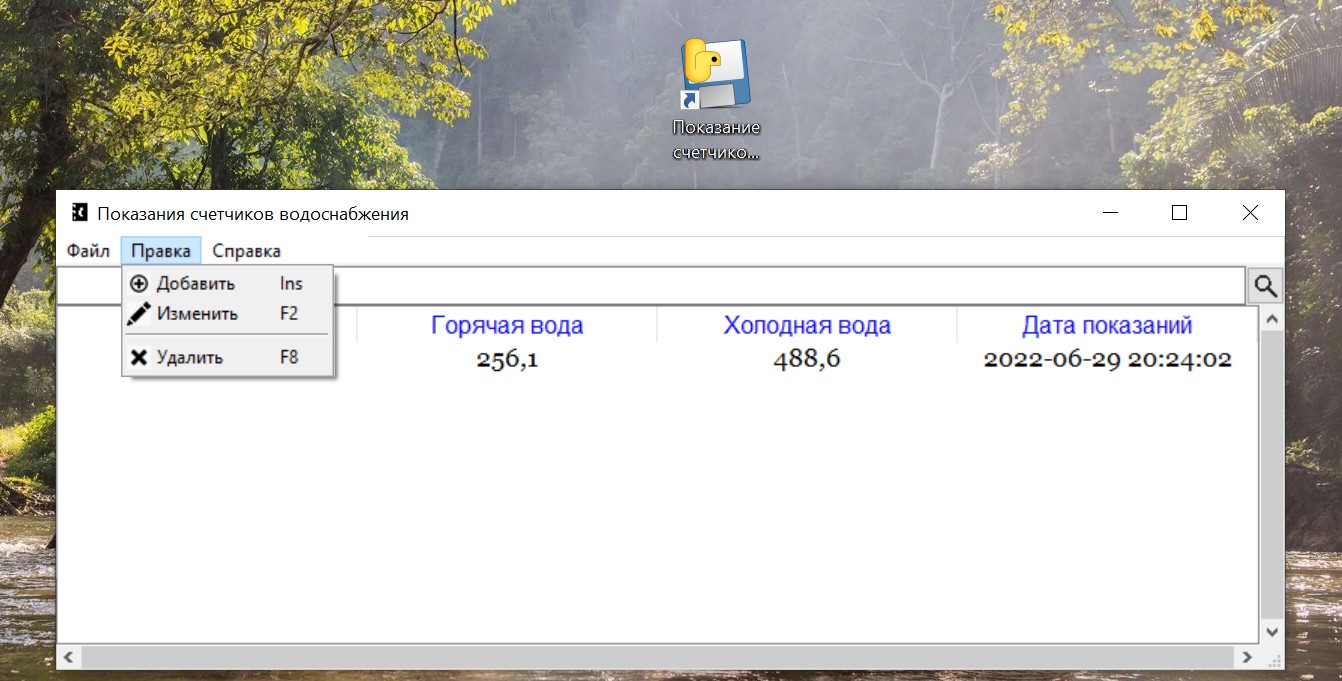Sort by the Холодная вода column header

pos(807,325)
